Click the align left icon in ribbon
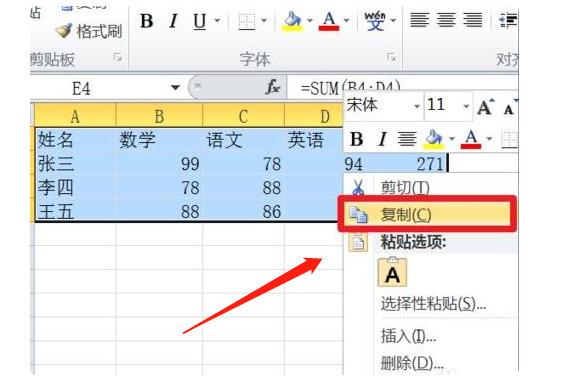 (420, 20)
